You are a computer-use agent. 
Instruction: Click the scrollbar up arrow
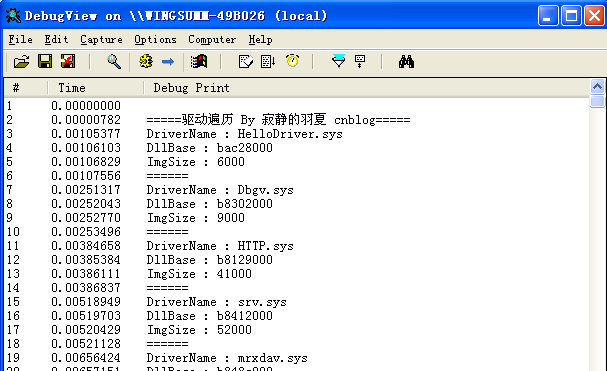[x=598, y=86]
